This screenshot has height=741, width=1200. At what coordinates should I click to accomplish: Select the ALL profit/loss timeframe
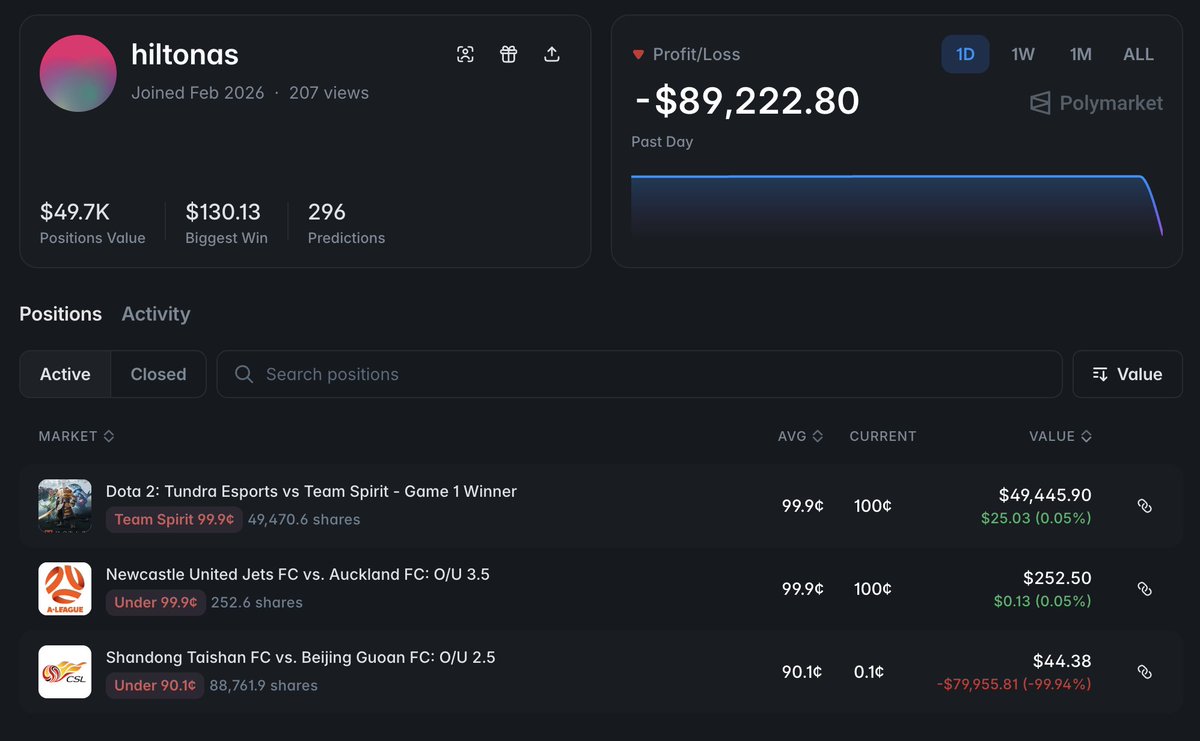1138,54
